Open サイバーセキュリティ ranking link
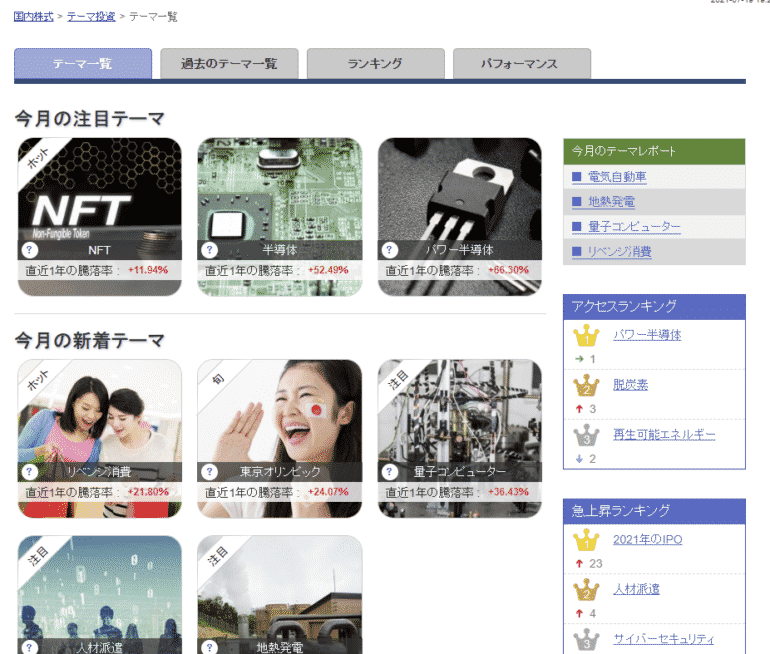The height and width of the screenshot is (654, 770). pyautogui.click(x=664, y=639)
